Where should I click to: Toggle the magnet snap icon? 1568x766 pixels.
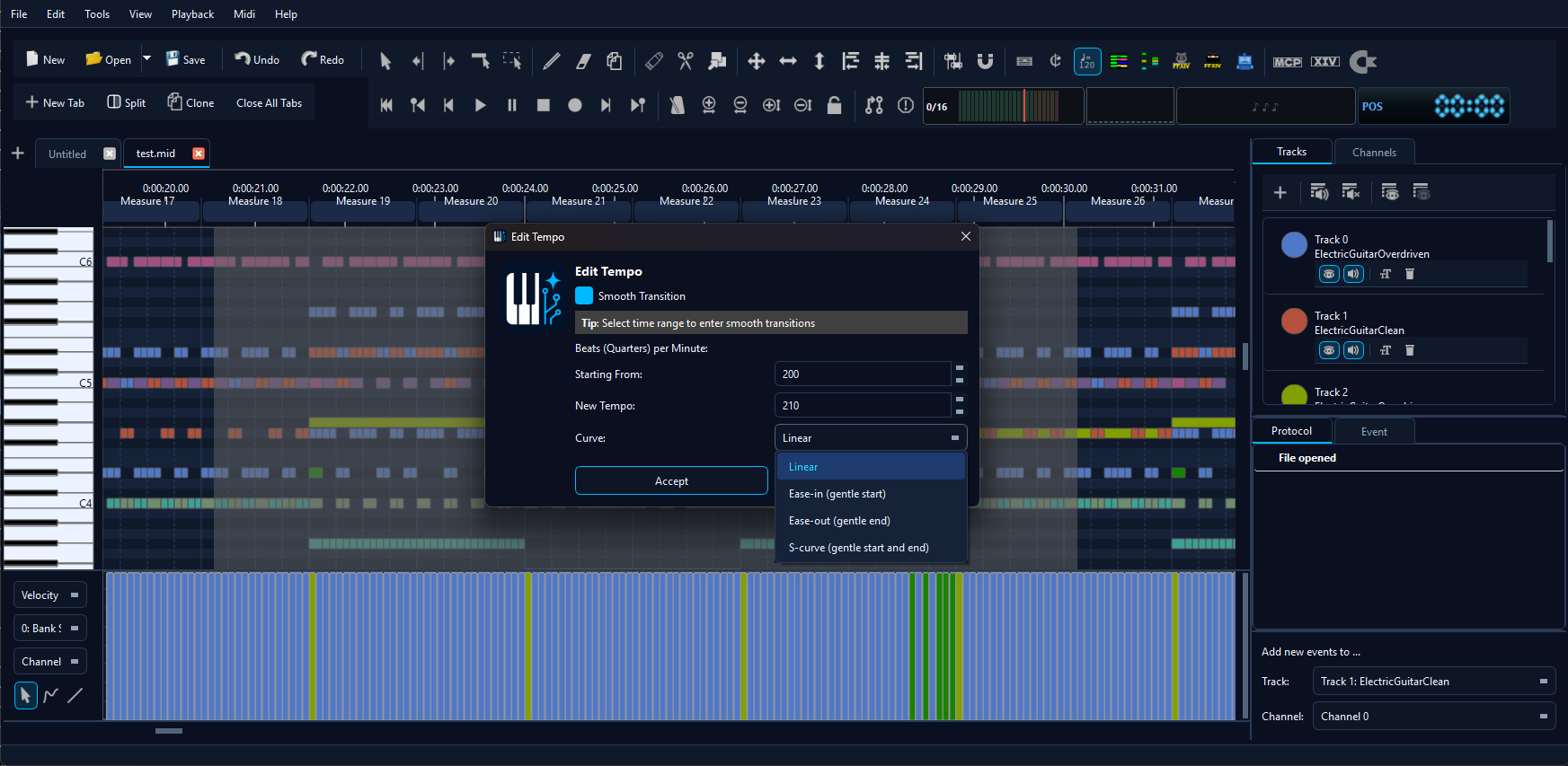coord(985,61)
